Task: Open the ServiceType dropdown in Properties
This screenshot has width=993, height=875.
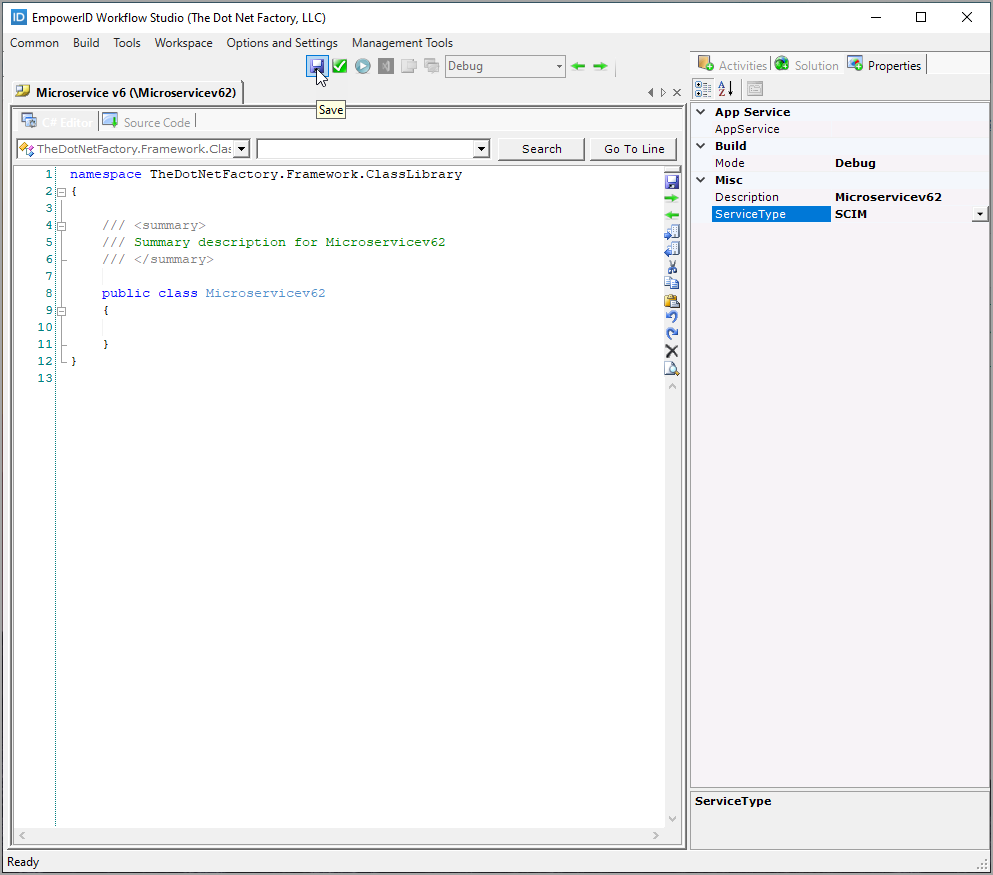Action: tap(979, 214)
